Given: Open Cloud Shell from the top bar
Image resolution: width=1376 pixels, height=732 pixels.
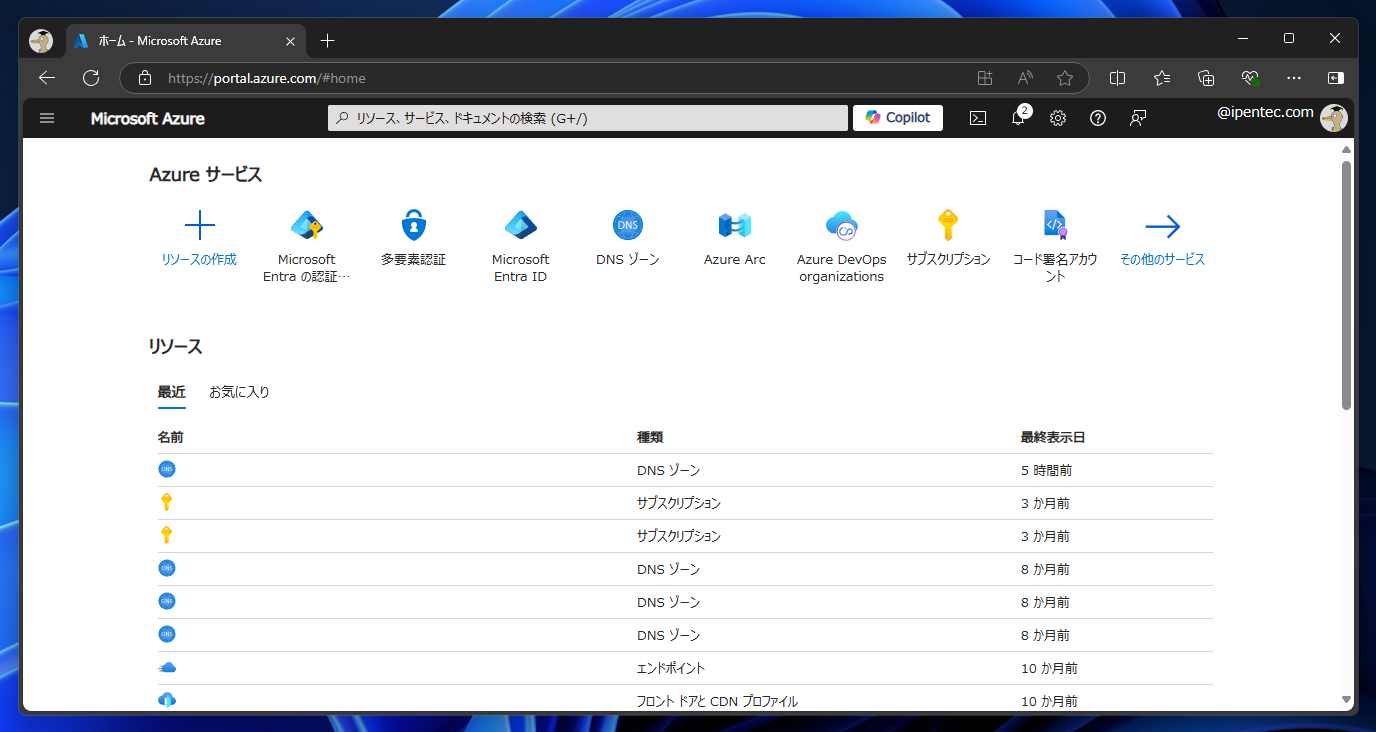Looking at the screenshot, I should coord(977,117).
